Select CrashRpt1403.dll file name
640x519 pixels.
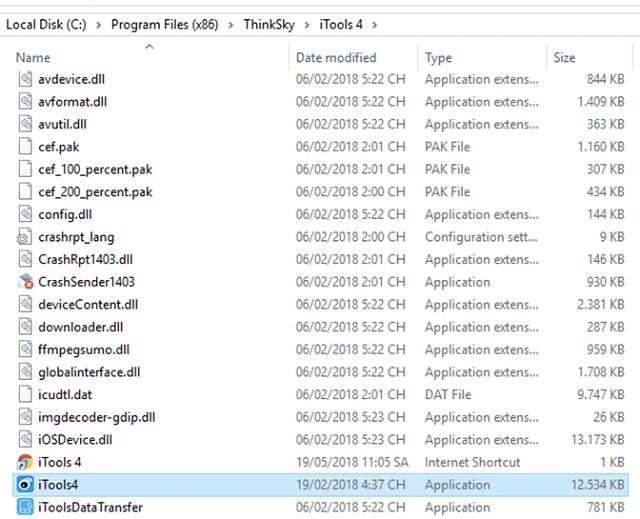(x=85, y=259)
